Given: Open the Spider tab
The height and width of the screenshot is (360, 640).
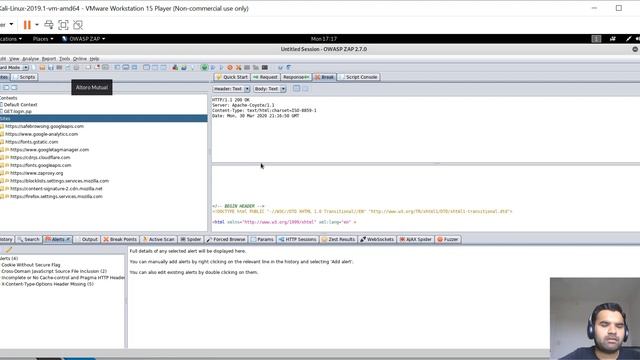Looking at the screenshot, I should coord(191,239).
